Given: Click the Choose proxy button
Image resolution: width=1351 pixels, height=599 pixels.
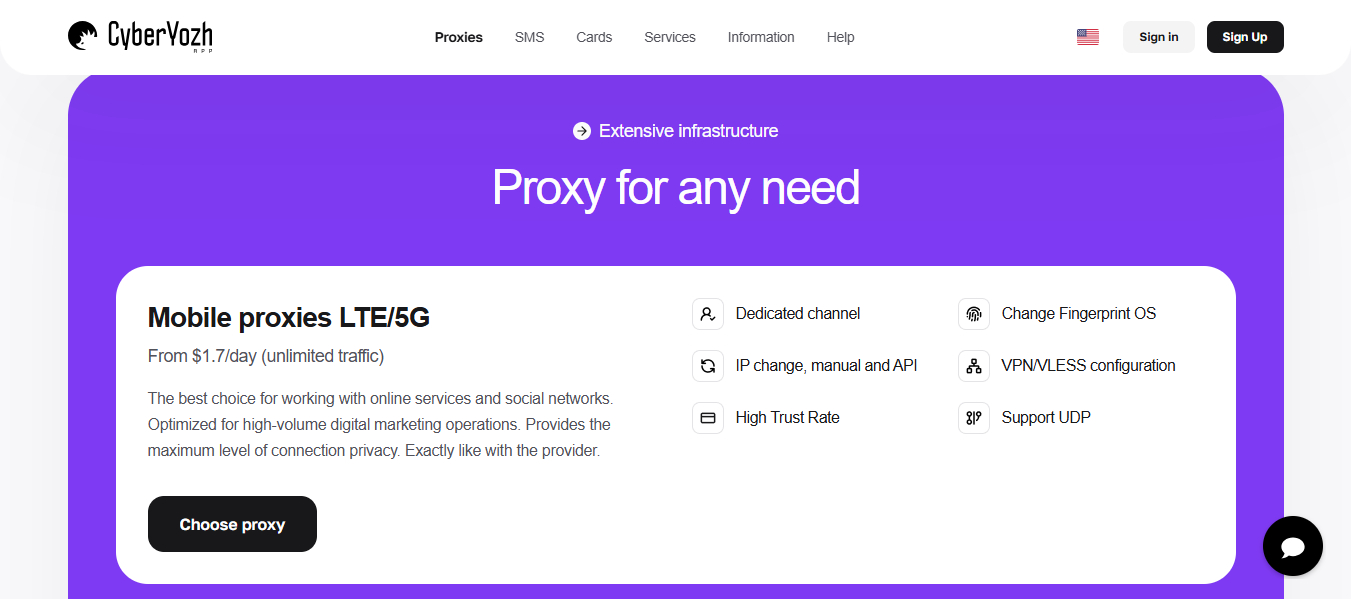Looking at the screenshot, I should (x=232, y=524).
